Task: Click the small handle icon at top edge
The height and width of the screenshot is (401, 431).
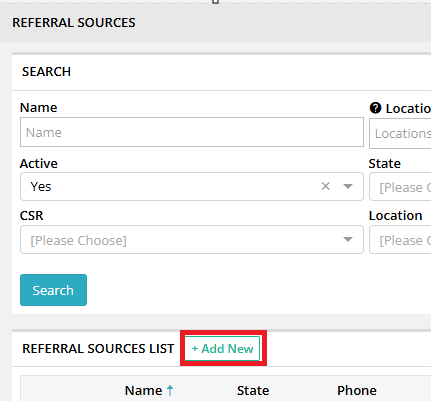Action: click(x=216, y=2)
